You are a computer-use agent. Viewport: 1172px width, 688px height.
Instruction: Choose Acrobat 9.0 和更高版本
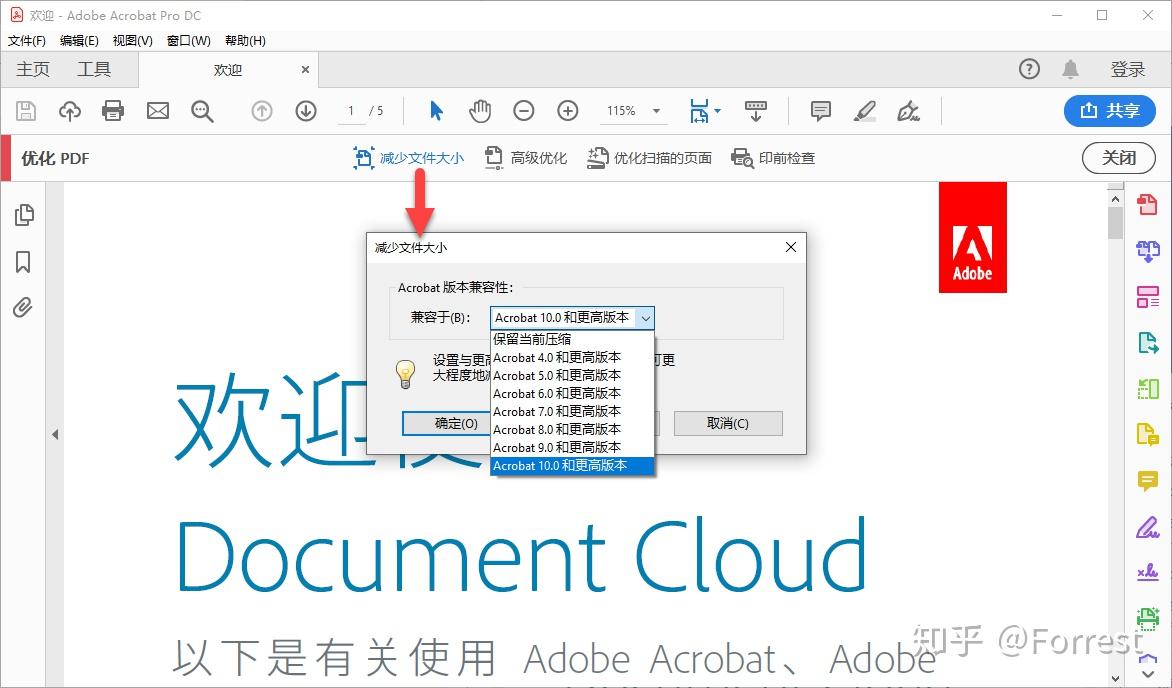pos(573,447)
